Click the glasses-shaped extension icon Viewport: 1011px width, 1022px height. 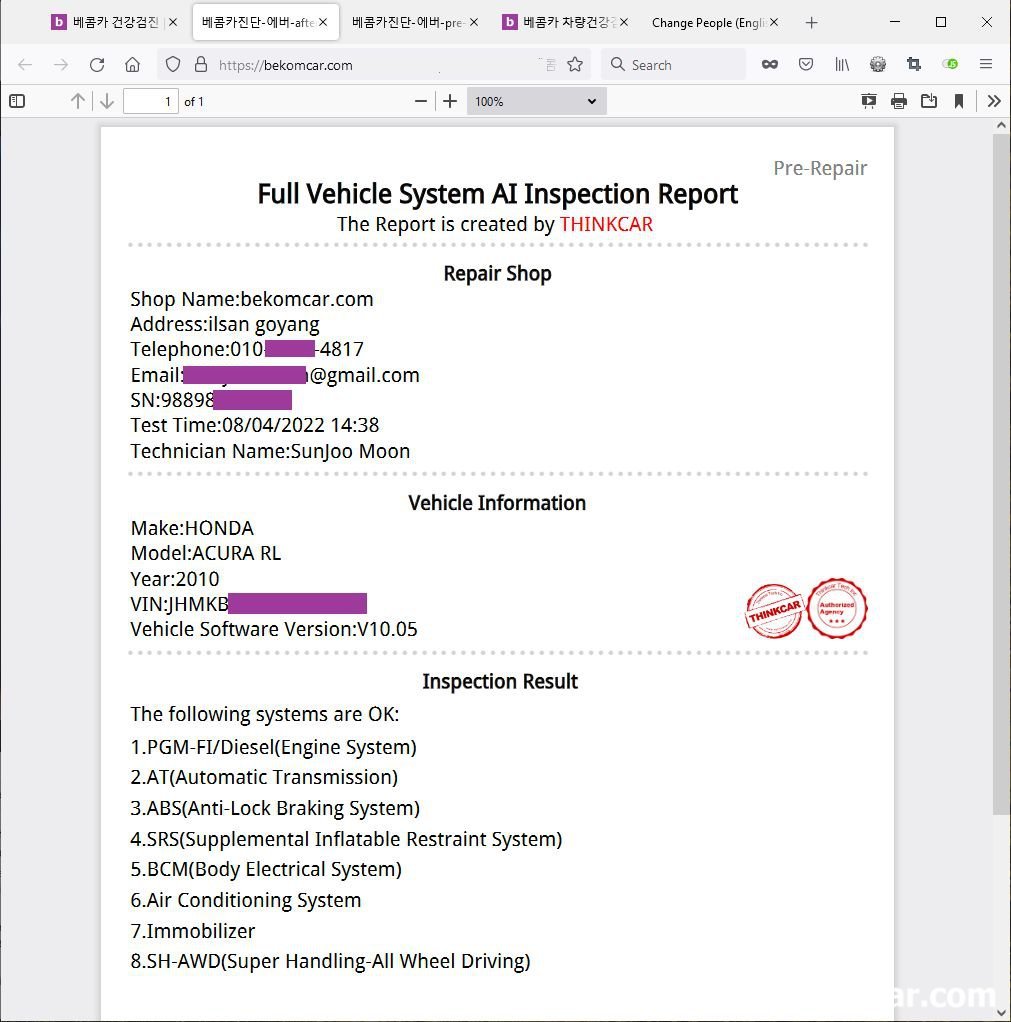tap(770, 65)
